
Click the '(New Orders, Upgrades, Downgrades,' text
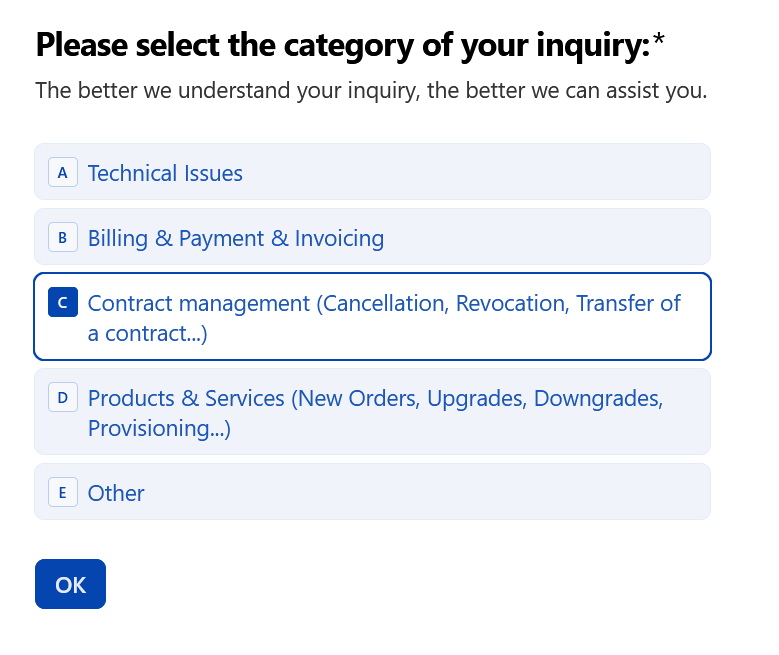476,398
